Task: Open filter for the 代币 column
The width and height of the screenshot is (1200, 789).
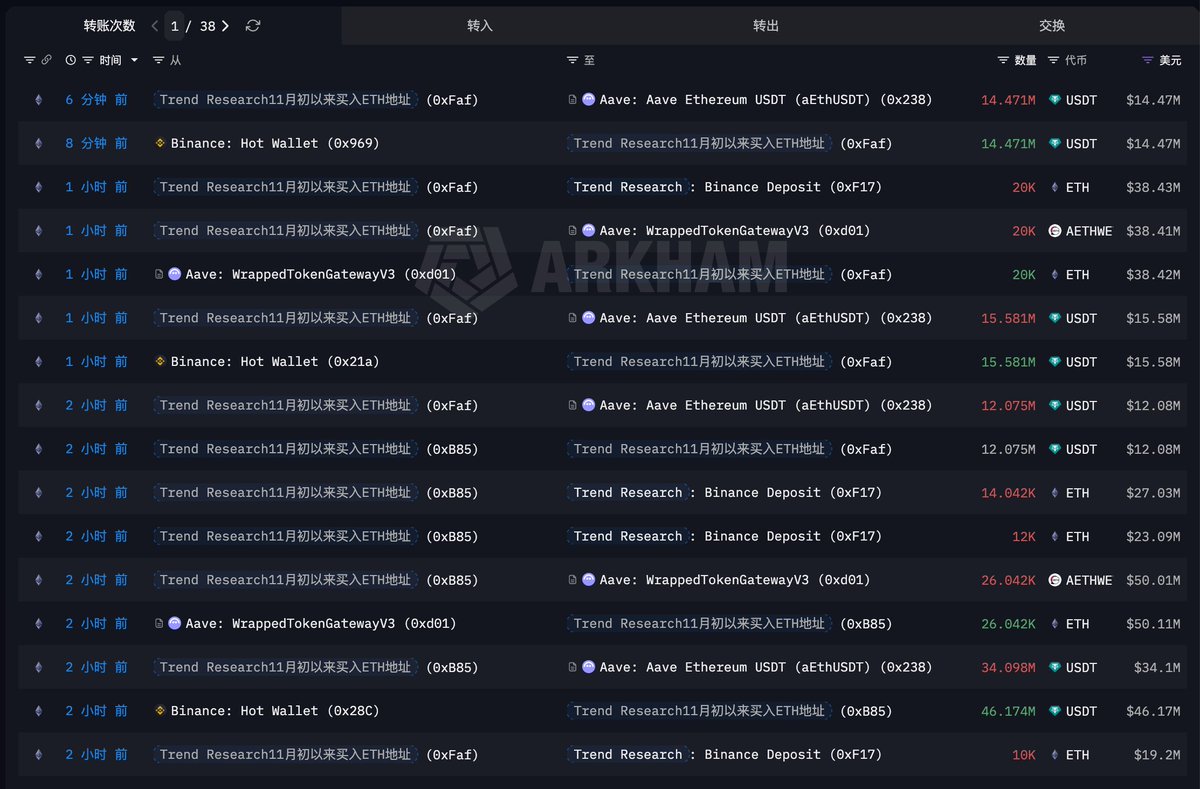Action: point(1053,61)
